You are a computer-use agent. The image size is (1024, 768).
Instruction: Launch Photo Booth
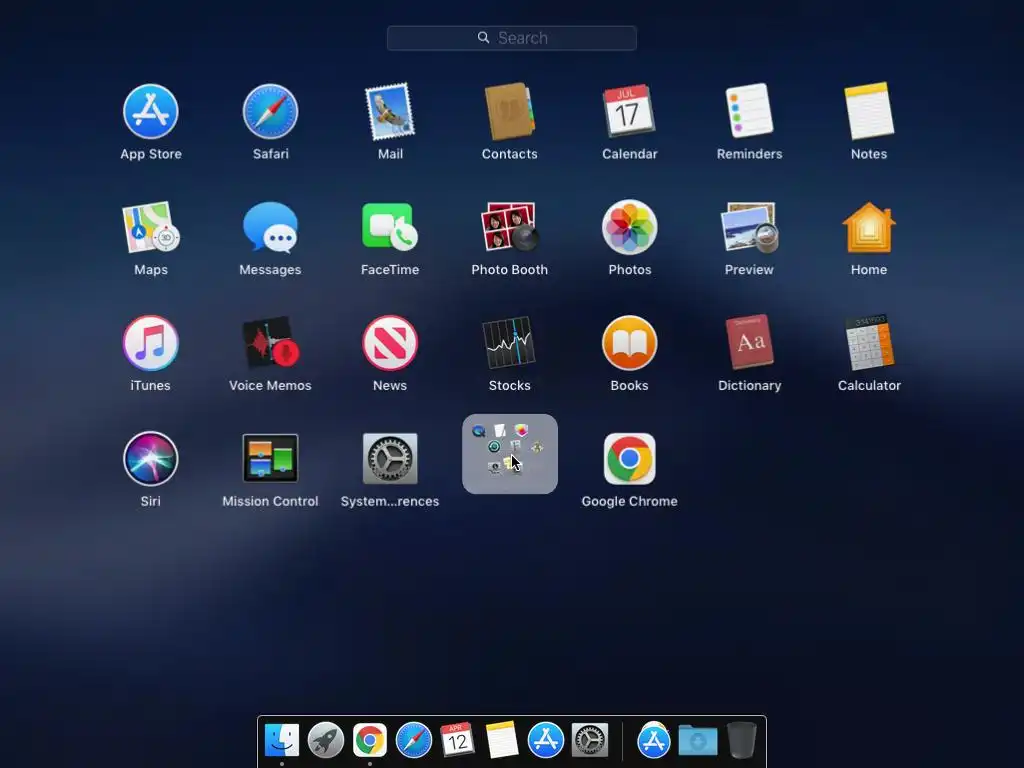tap(509, 227)
